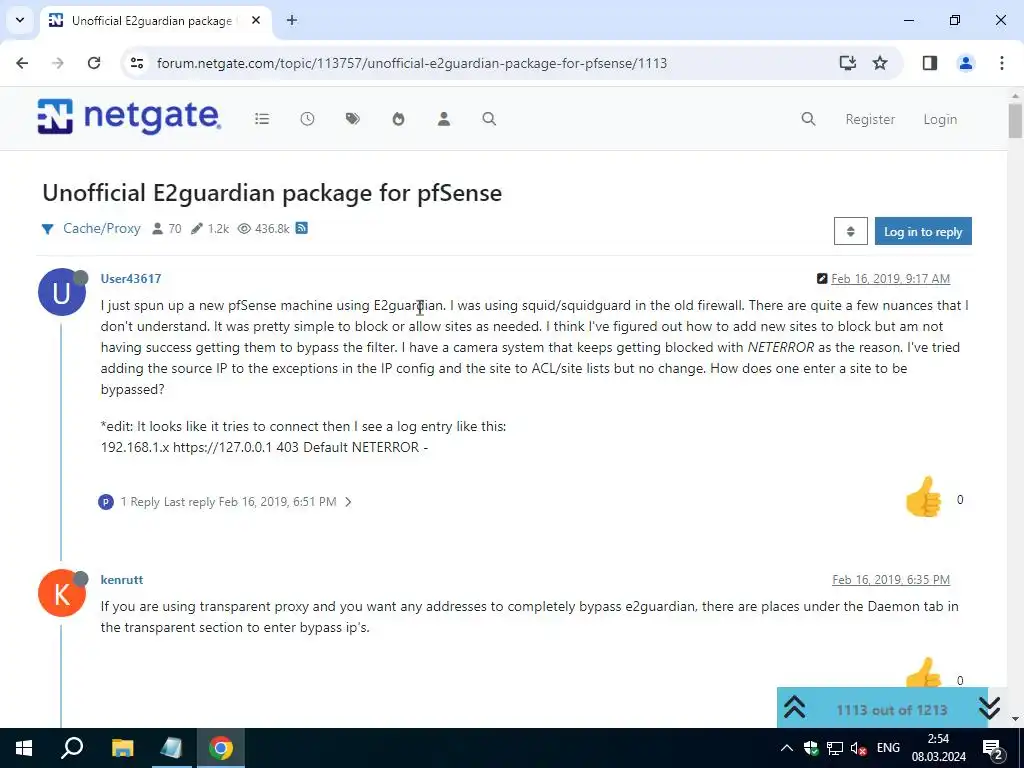Open the Popular flame icon
The width and height of the screenshot is (1024, 768).
tap(398, 119)
